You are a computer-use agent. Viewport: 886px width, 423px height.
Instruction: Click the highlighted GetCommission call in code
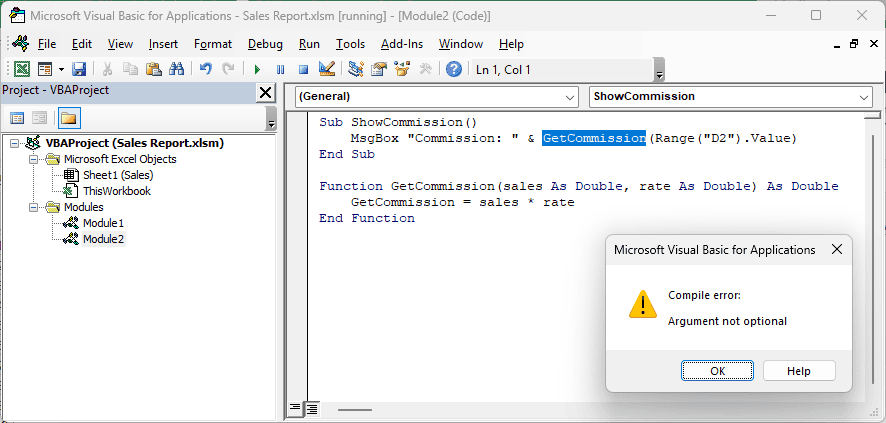(x=594, y=138)
